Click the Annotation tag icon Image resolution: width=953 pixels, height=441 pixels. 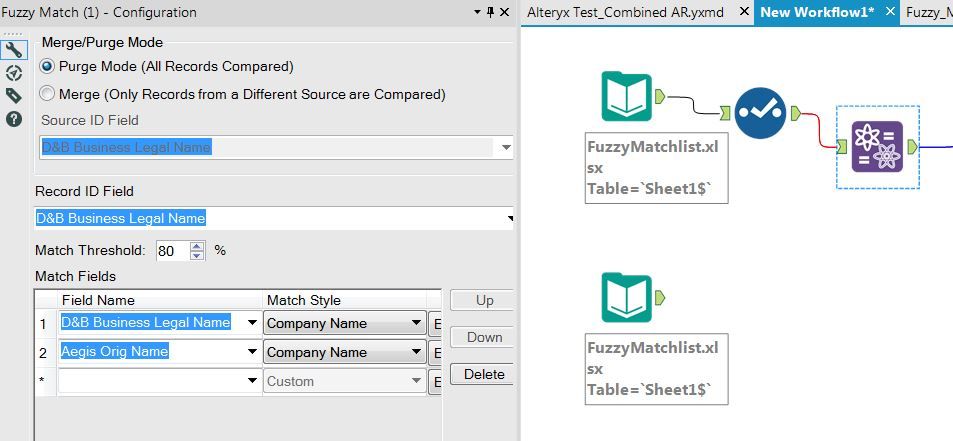(14, 96)
